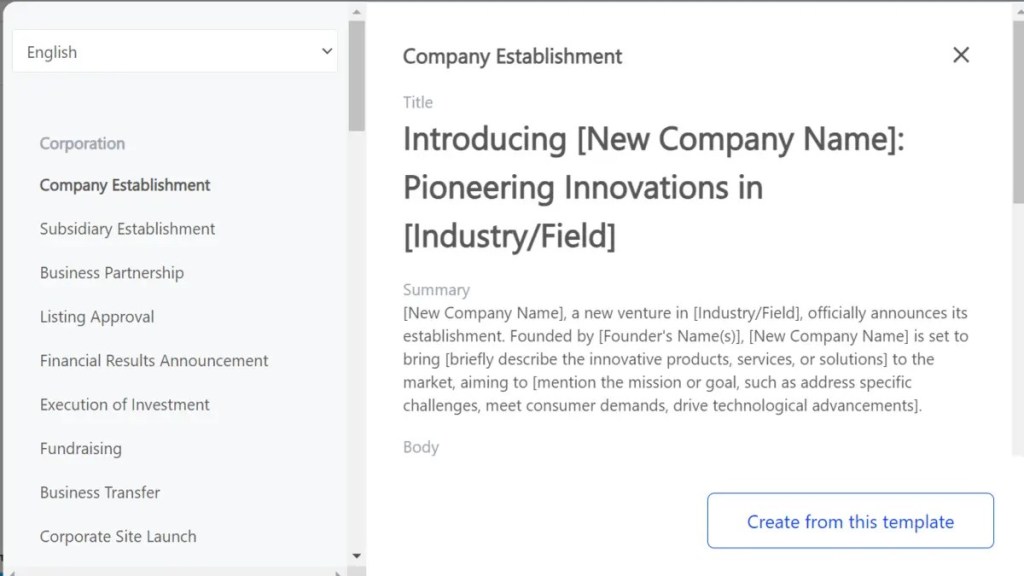
Task: Open the Corporate Site Launch template
Action: point(117,537)
